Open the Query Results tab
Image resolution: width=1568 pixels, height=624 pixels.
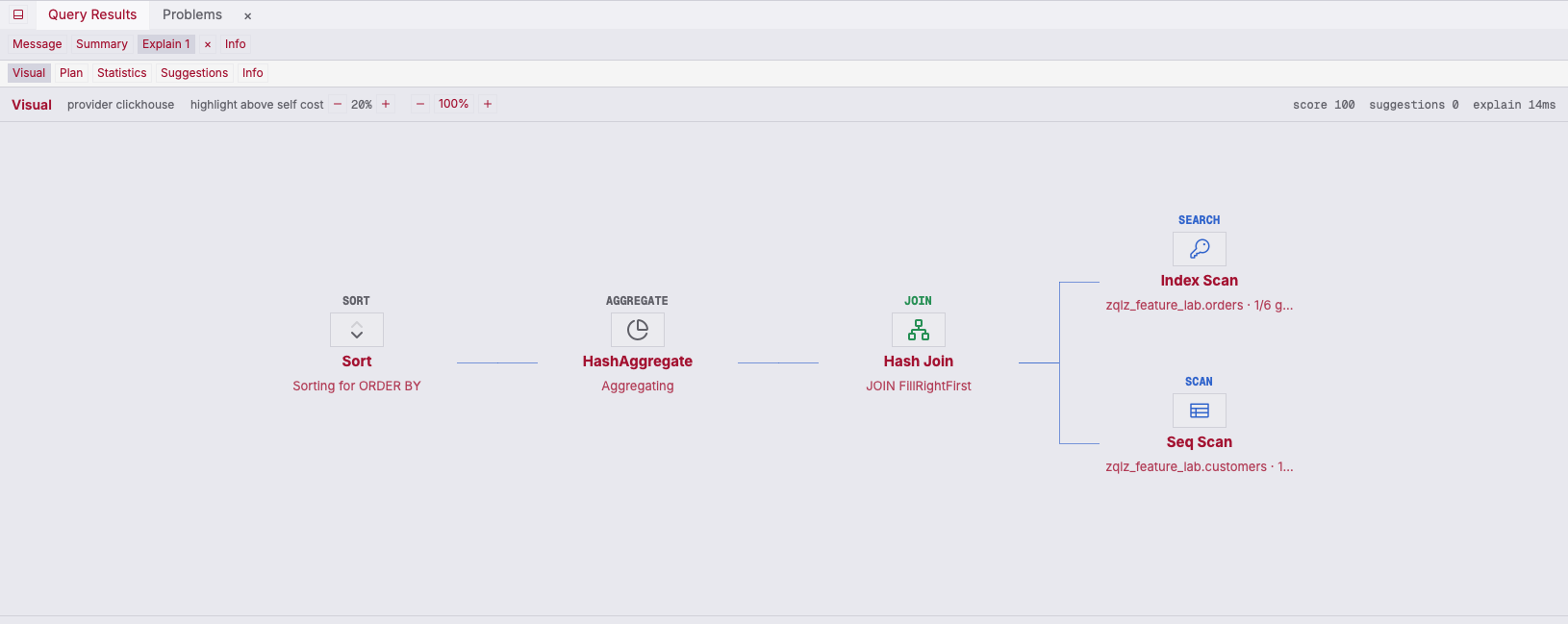click(x=92, y=14)
